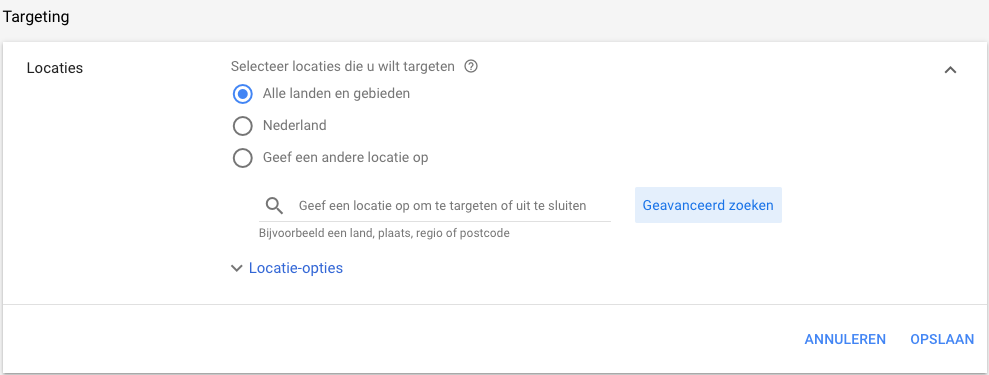Image resolution: width=989 pixels, height=375 pixels.
Task: Cancel changes with ANNULEREN
Action: pos(845,339)
